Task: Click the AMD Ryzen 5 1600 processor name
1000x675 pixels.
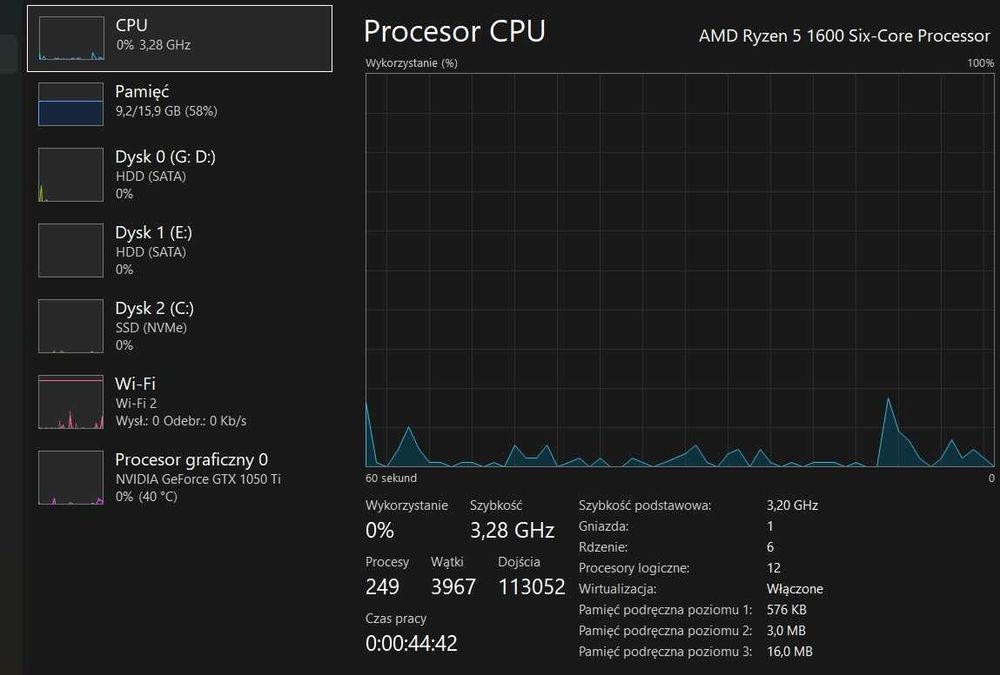Action: (x=844, y=36)
